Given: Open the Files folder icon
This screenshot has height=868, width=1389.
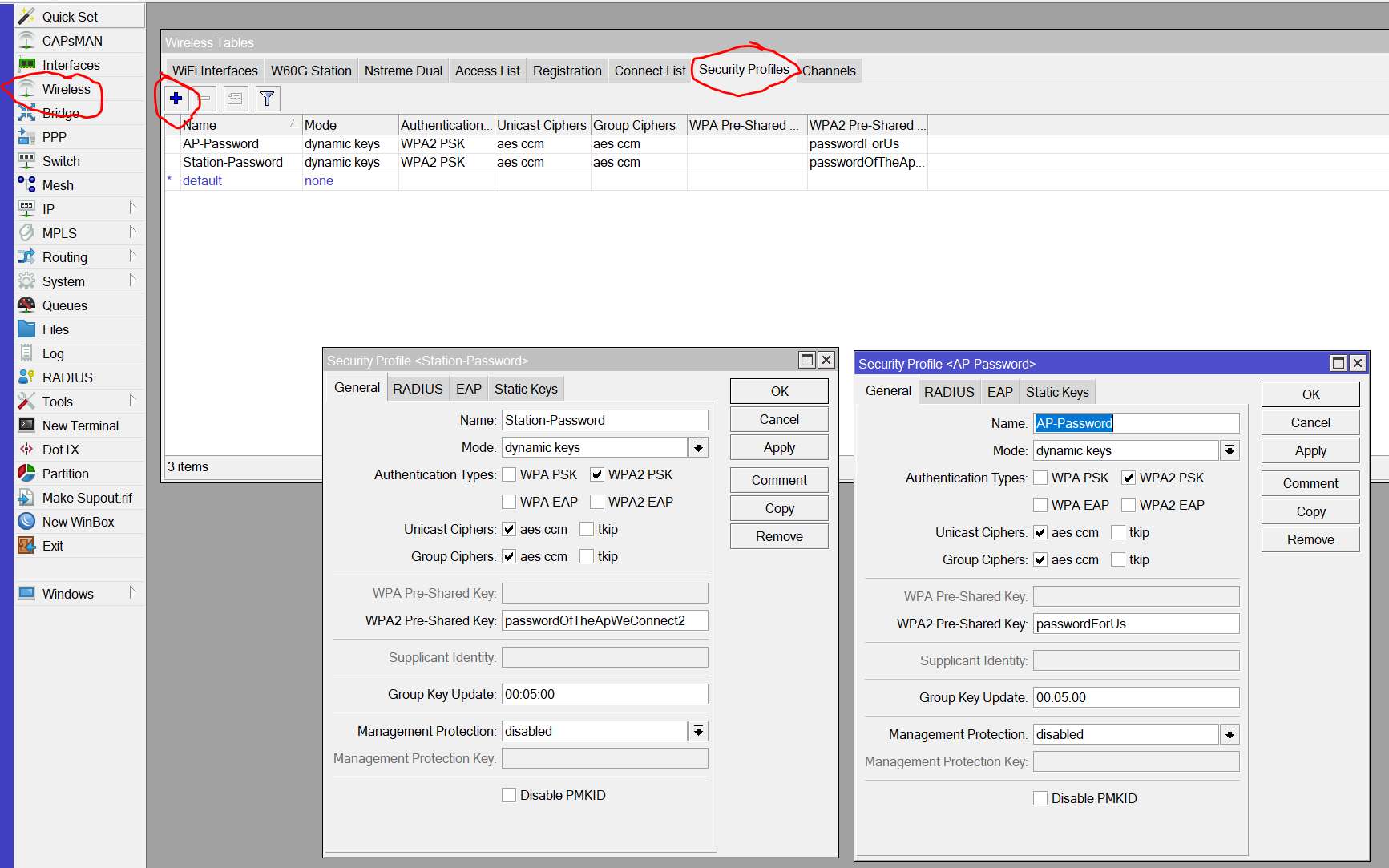Looking at the screenshot, I should tap(26, 329).
